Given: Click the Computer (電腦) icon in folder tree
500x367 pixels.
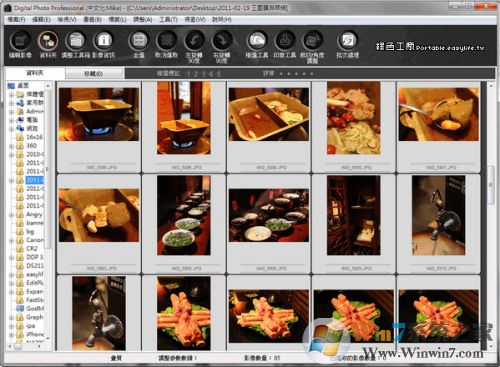Looking at the screenshot, I should click(20, 120).
